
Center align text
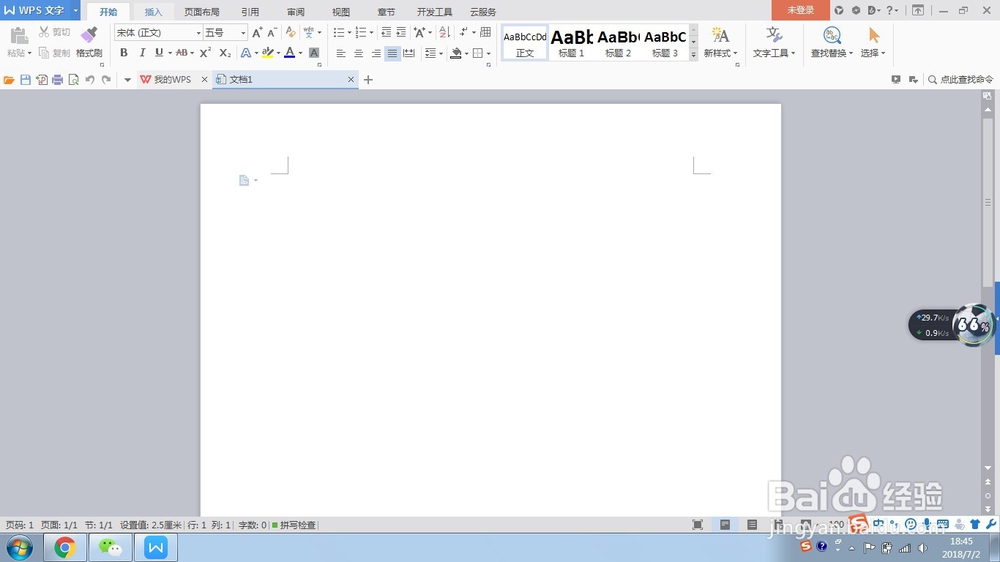[358, 54]
